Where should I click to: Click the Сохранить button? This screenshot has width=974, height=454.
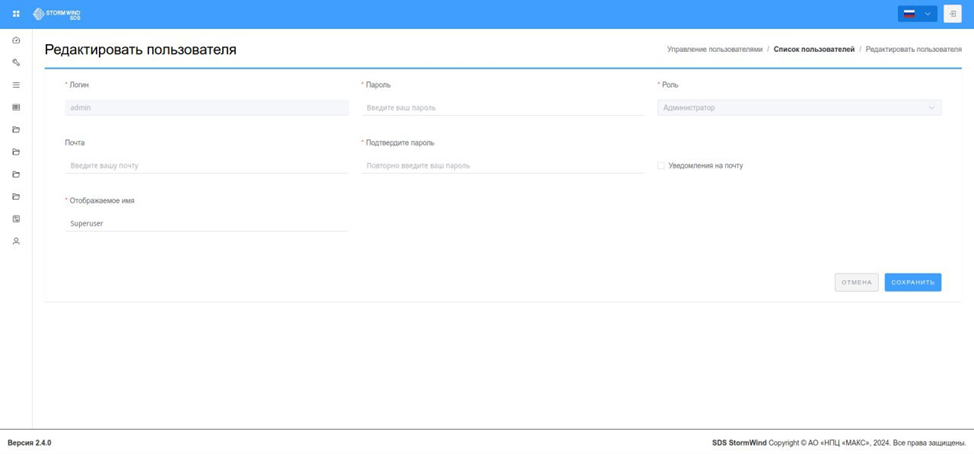tap(913, 282)
